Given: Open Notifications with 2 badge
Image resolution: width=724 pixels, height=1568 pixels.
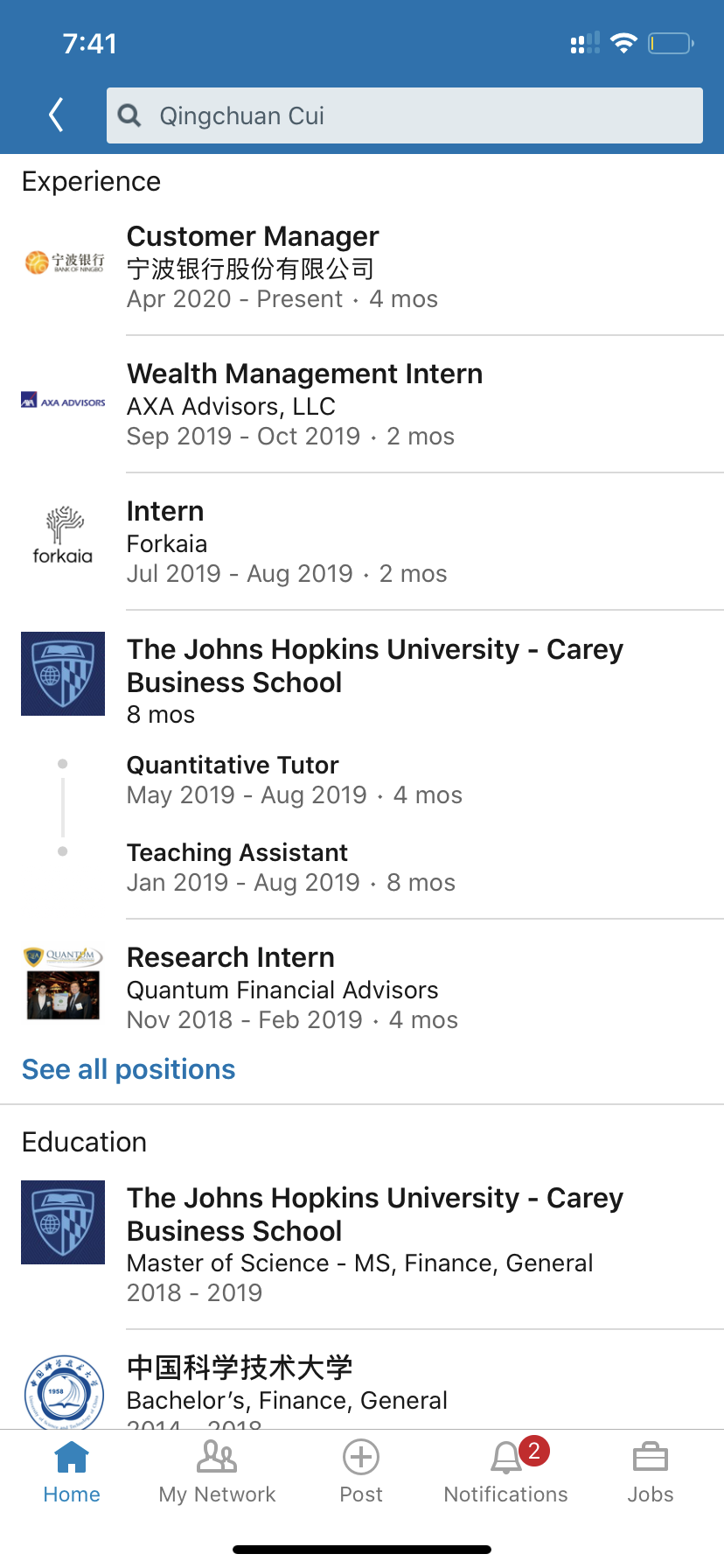Looking at the screenshot, I should coord(506,1472).
